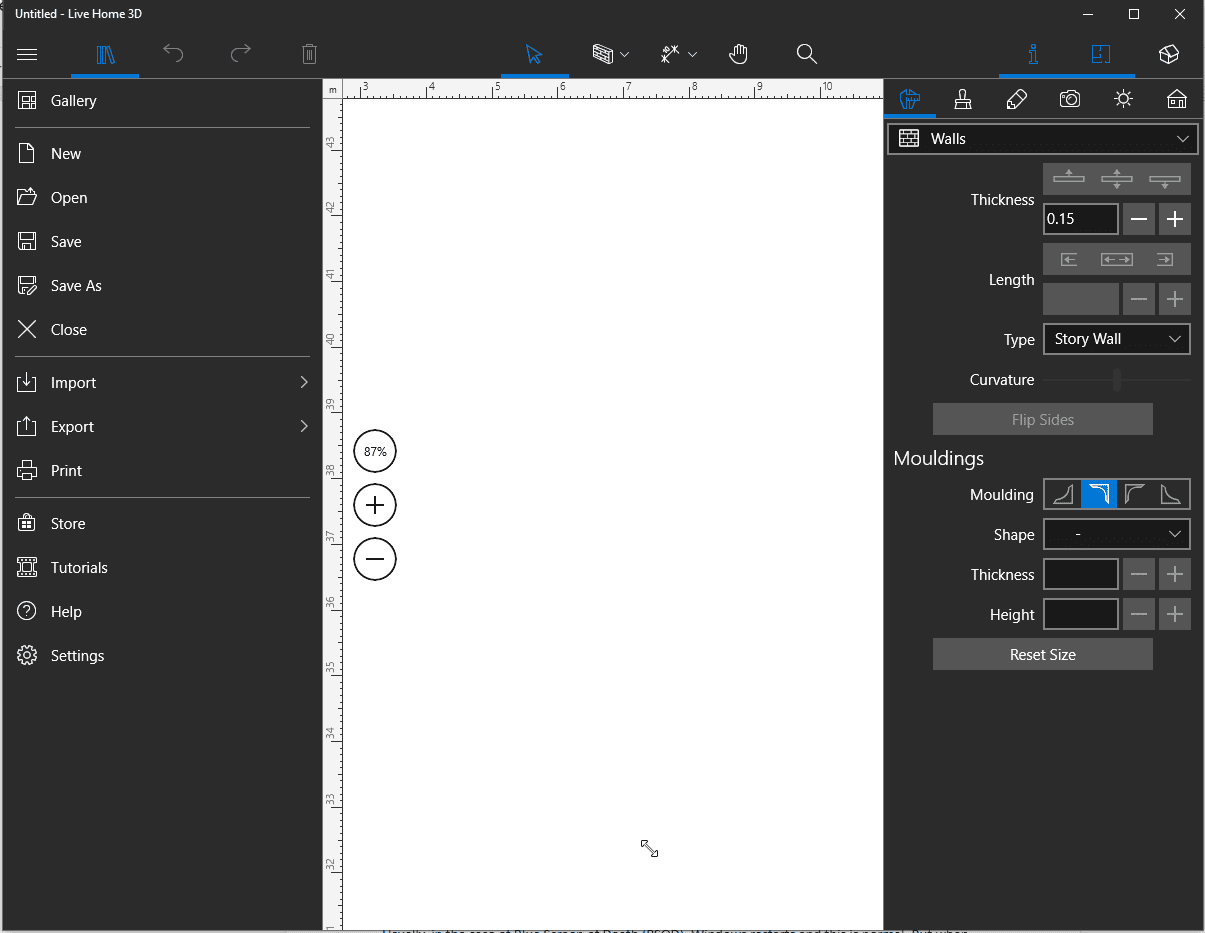1205x933 pixels.
Task: Open the house Building properties tab
Action: (x=1177, y=99)
